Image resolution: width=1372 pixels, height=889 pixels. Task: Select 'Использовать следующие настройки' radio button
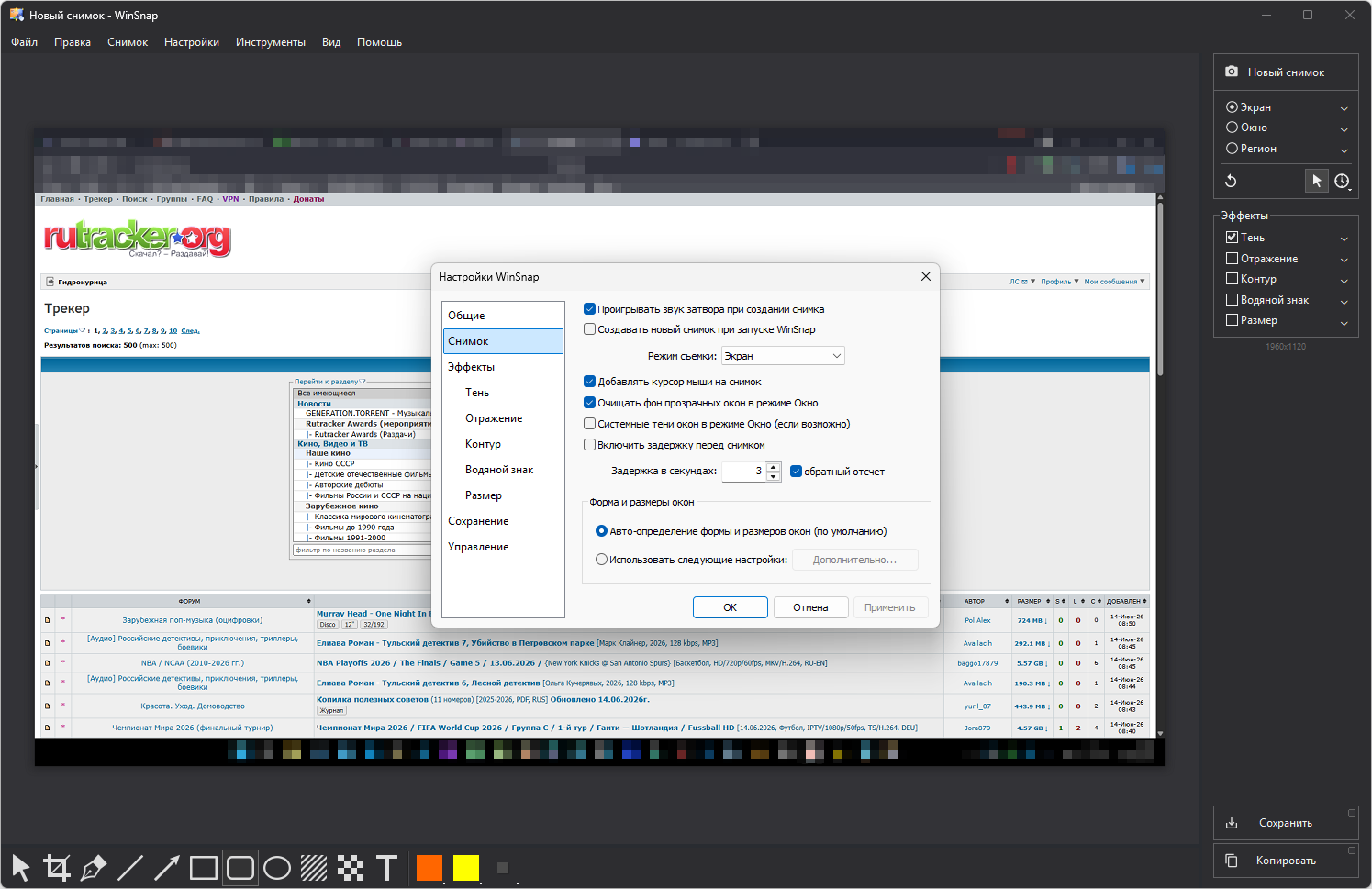[x=602, y=560]
